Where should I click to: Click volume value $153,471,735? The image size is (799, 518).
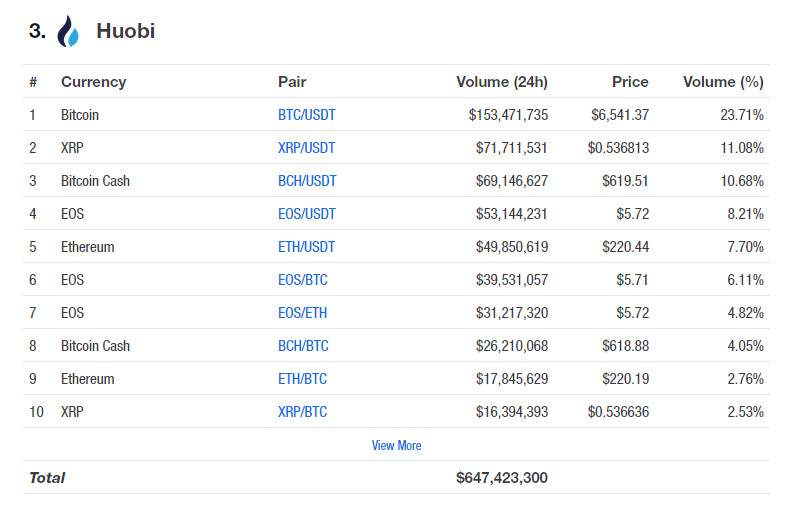(509, 115)
